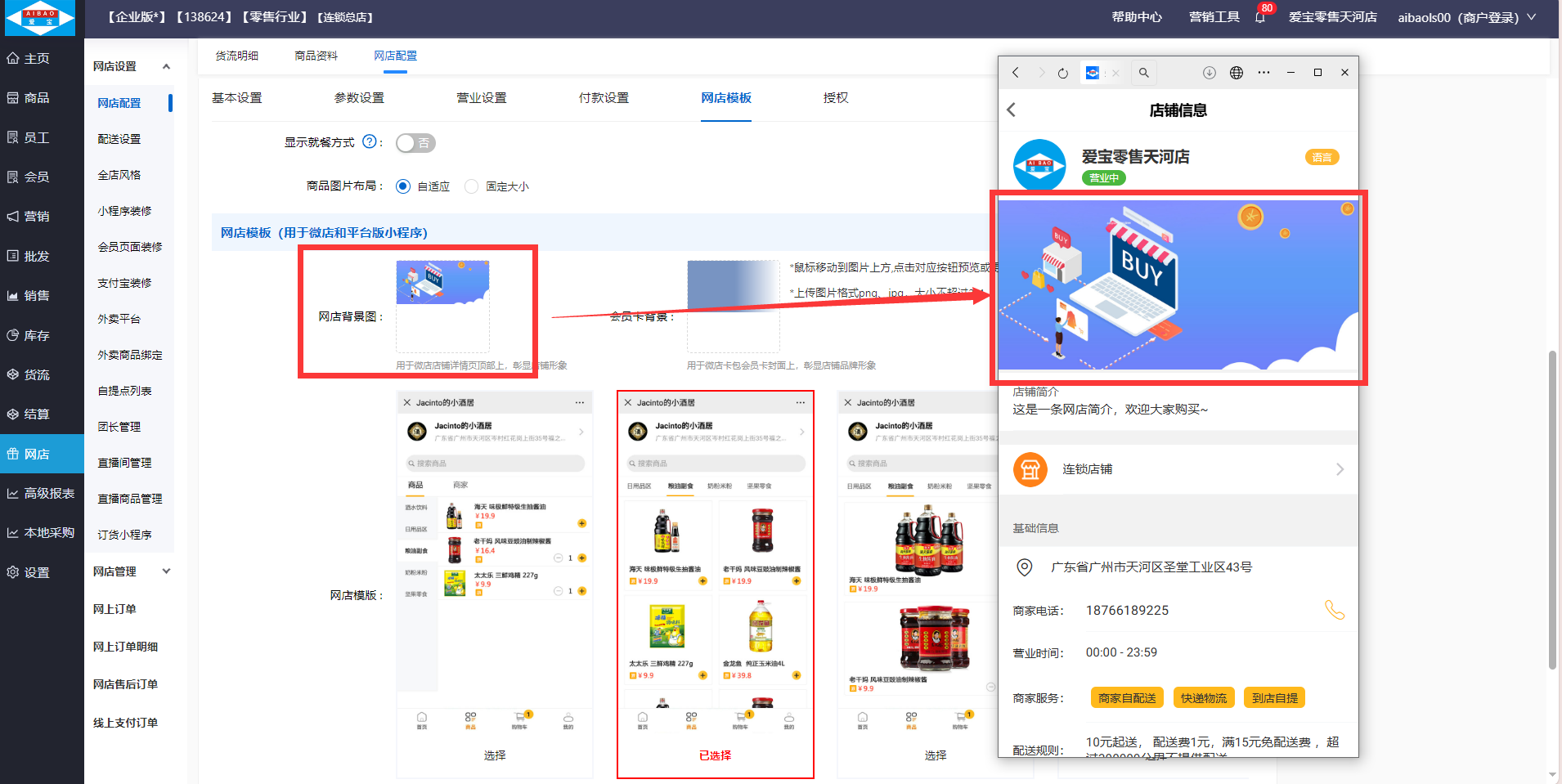Click the 网店背景图 thumbnail image

442,283
